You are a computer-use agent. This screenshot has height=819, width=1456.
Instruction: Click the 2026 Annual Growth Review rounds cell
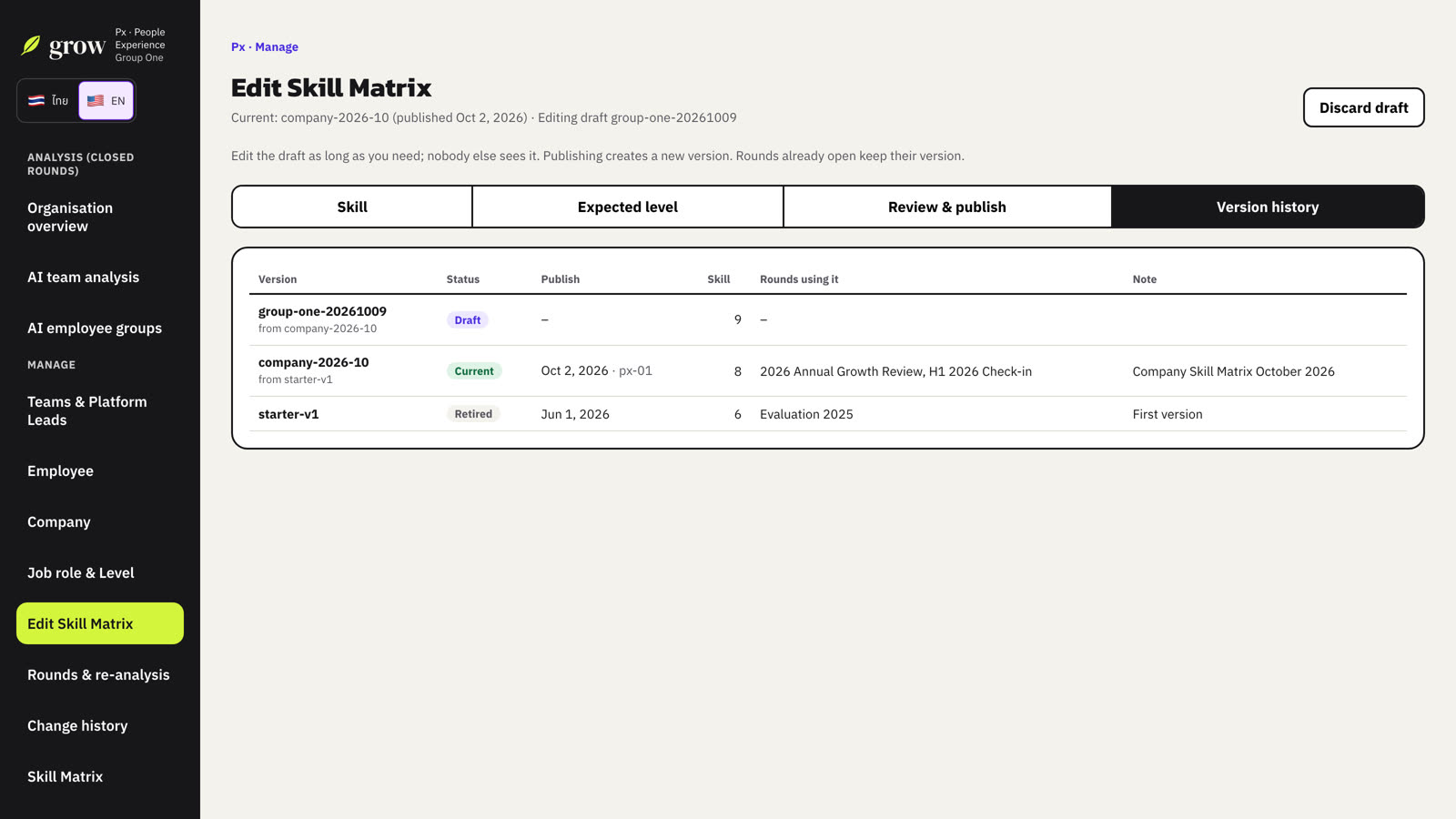pyautogui.click(x=895, y=371)
